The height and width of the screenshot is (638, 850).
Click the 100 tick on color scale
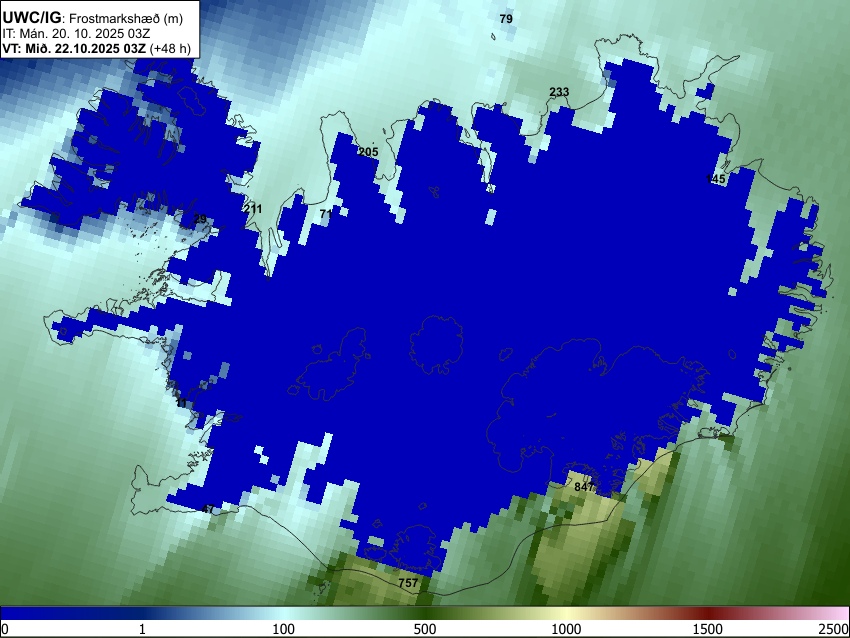(284, 629)
